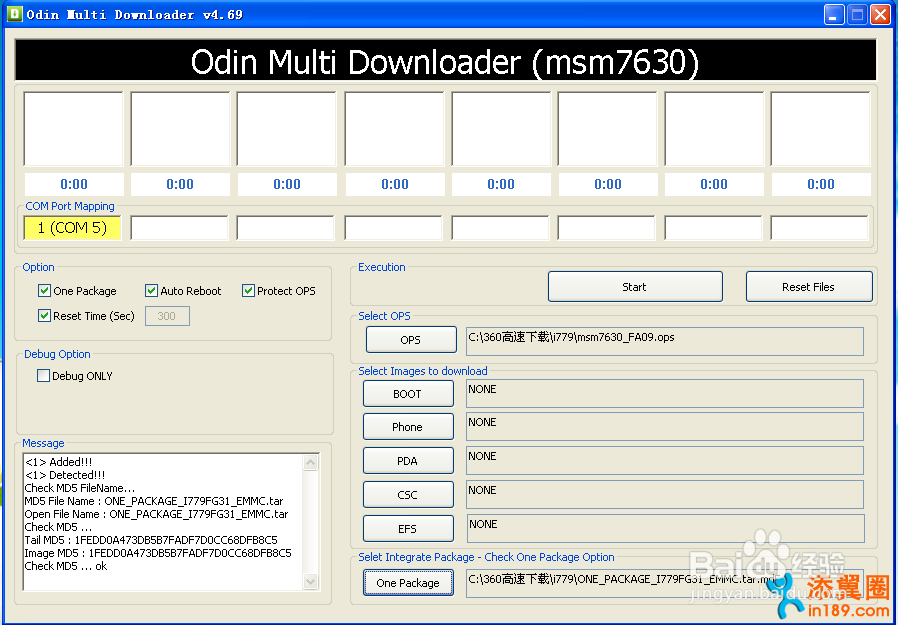Click the '<1> Detected!!!' log line
This screenshot has width=898, height=625.
[x=65, y=475]
